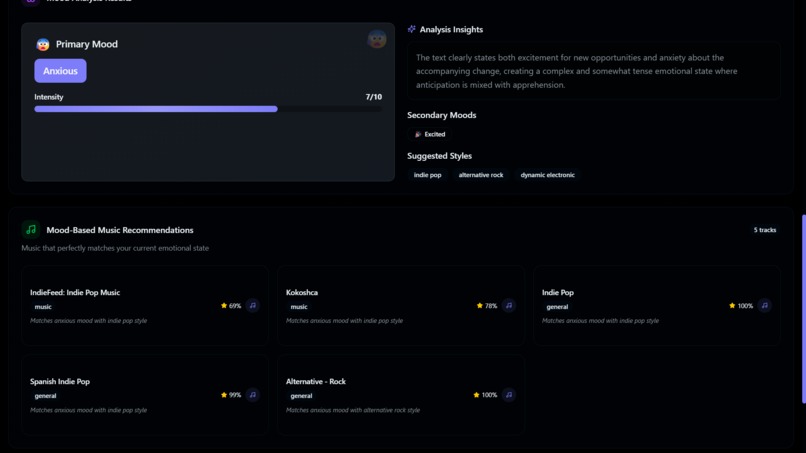The width and height of the screenshot is (806, 453).
Task: Click the intensity progress bar
Action: pos(208,109)
